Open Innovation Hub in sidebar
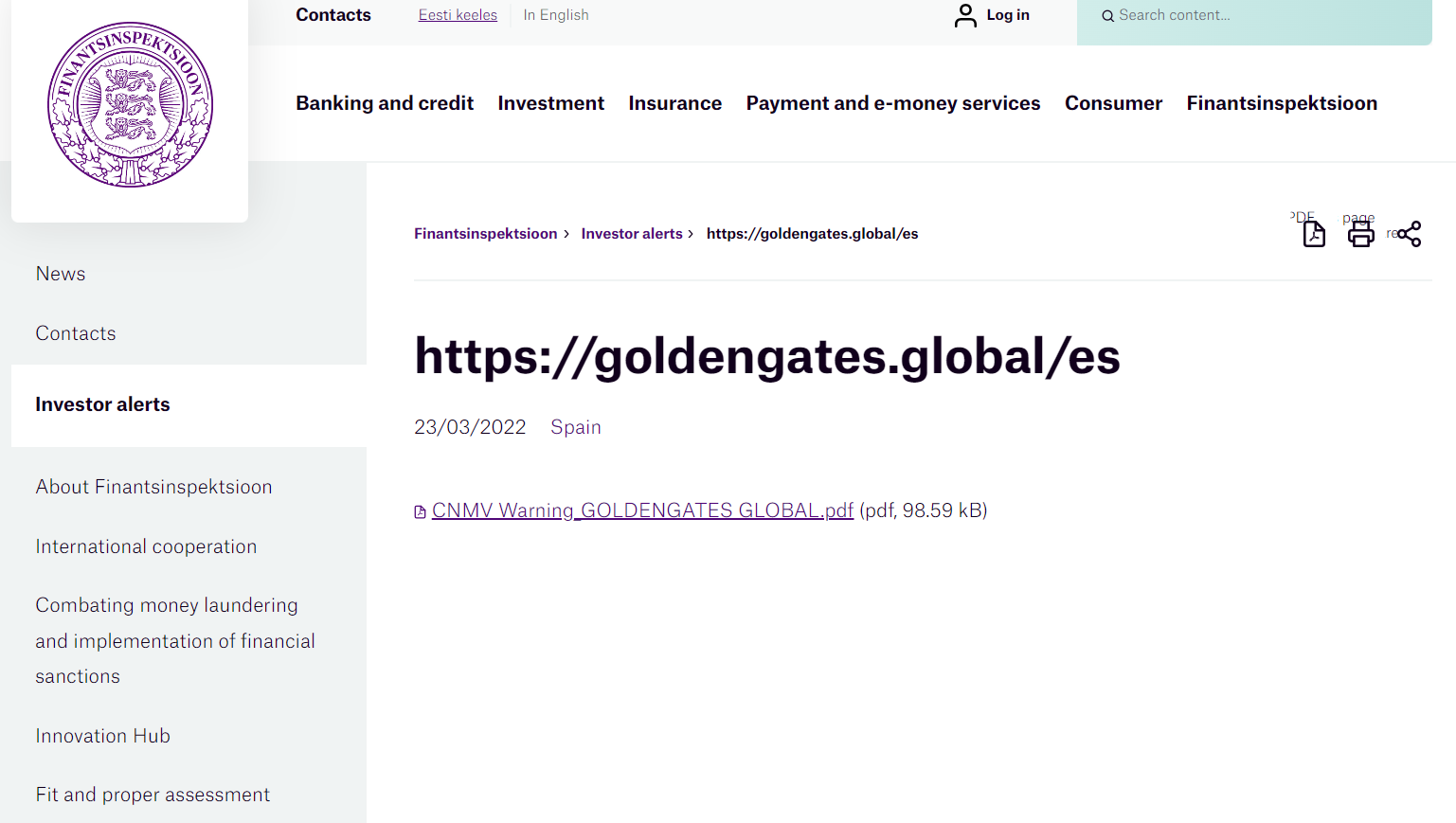Viewport: 1456px width, 823px height. point(102,736)
